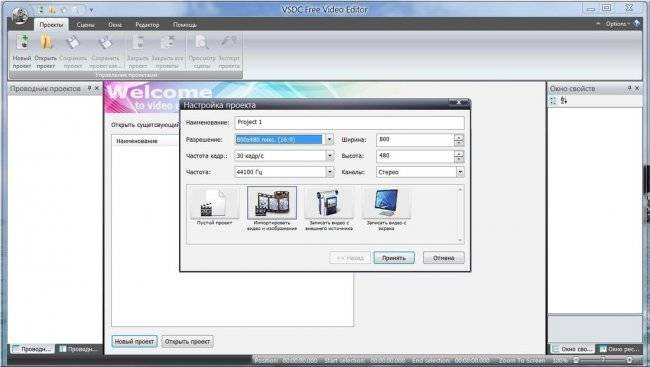Click the project type list scrollbar
The width and height of the screenshot is (650, 367).
460,214
